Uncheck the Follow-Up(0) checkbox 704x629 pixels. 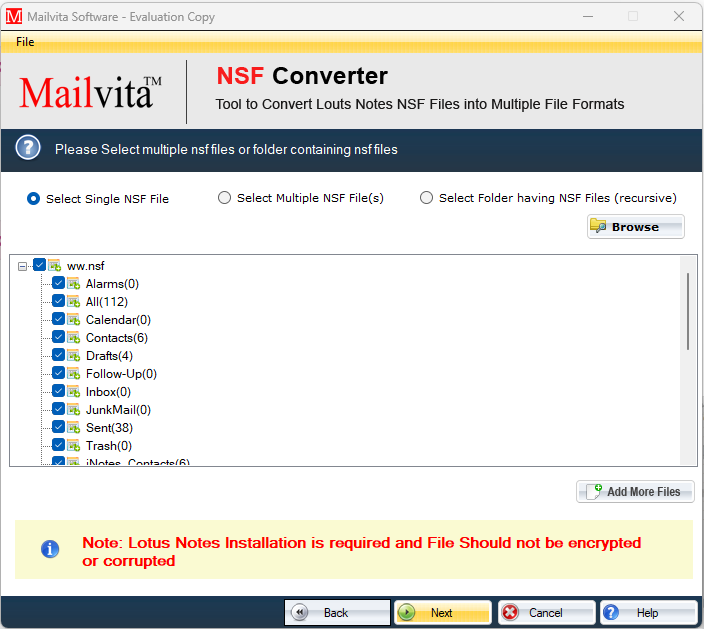(x=58, y=373)
